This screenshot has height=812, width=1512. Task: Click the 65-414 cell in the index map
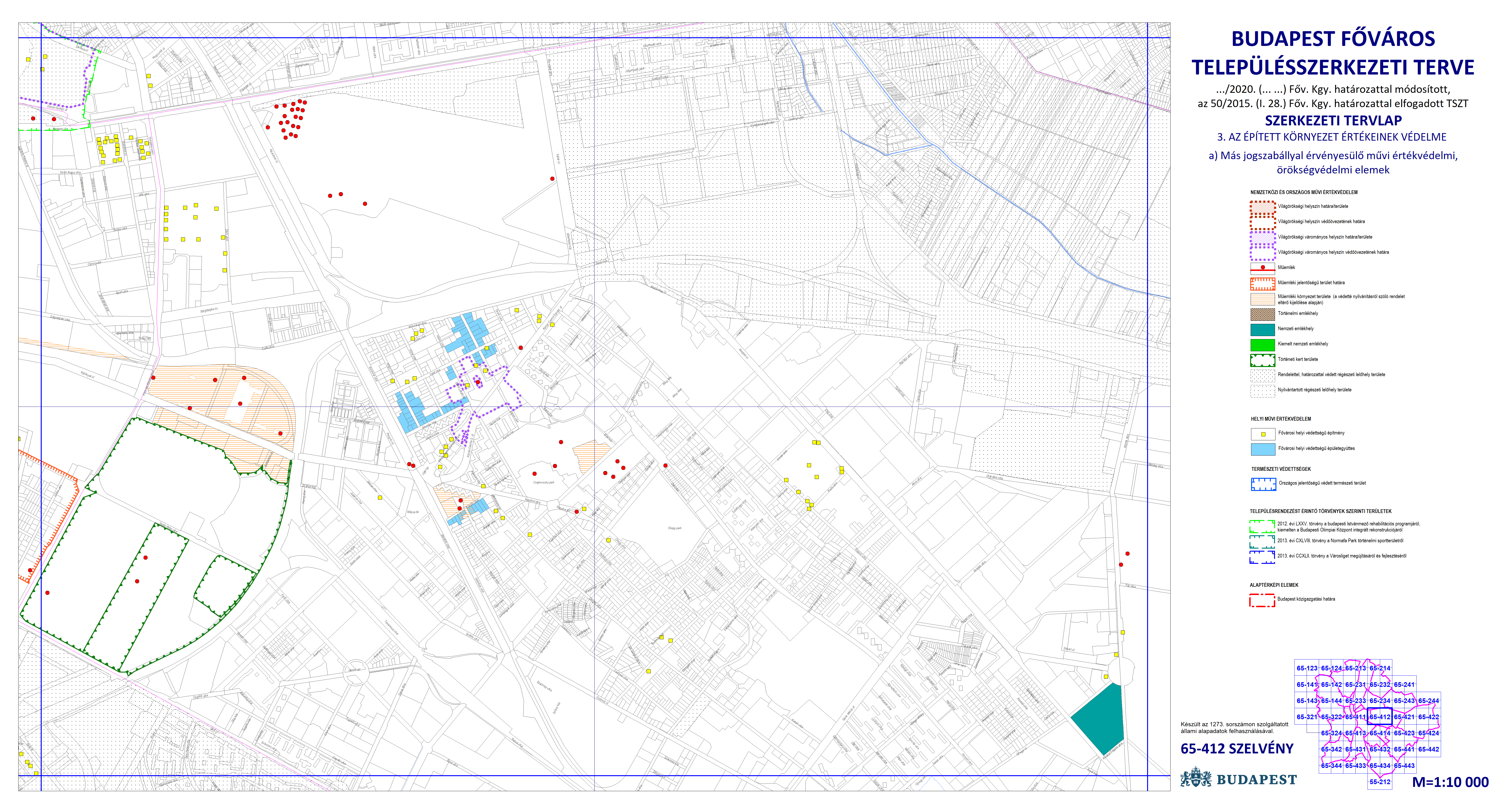coord(1380,733)
